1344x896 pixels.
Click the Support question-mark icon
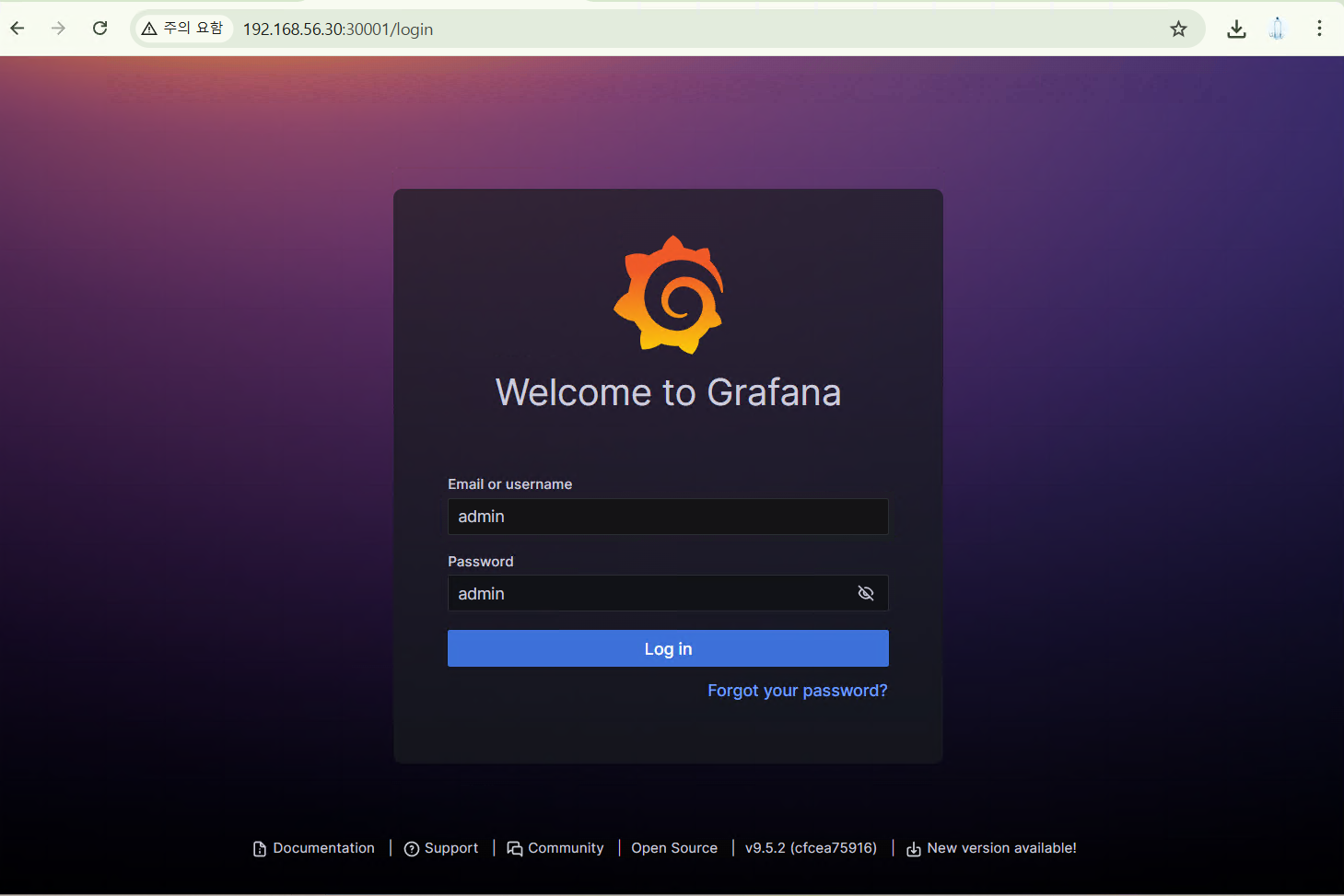pyautogui.click(x=412, y=849)
